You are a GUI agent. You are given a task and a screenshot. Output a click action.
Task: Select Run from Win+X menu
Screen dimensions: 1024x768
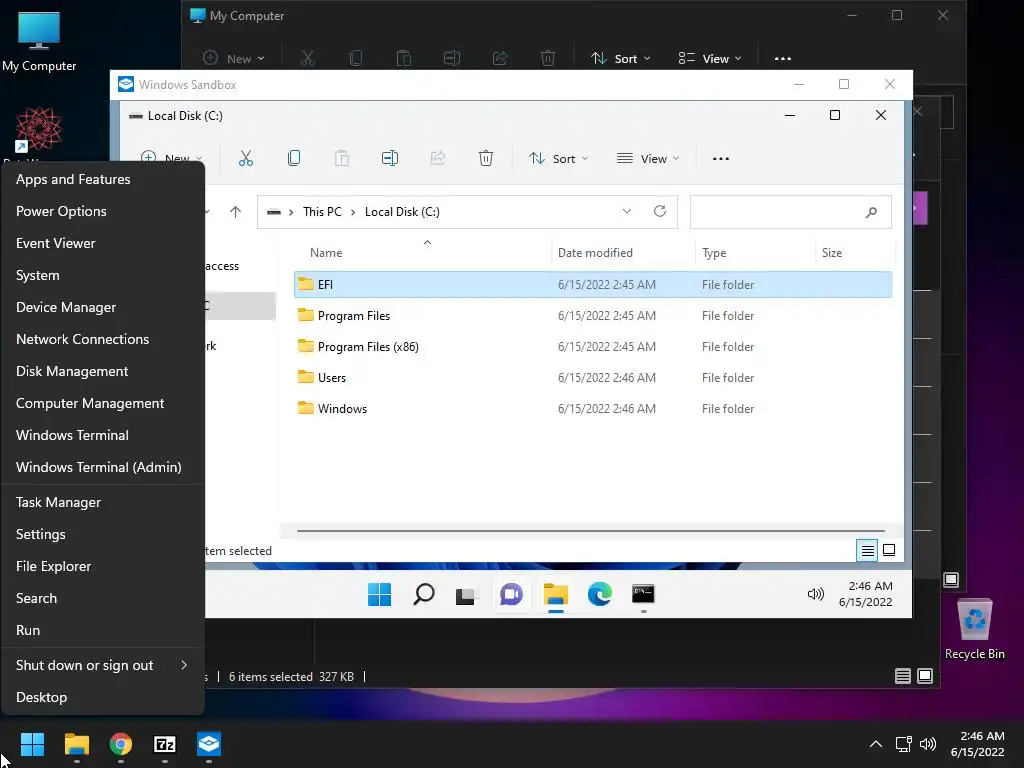coord(103,630)
